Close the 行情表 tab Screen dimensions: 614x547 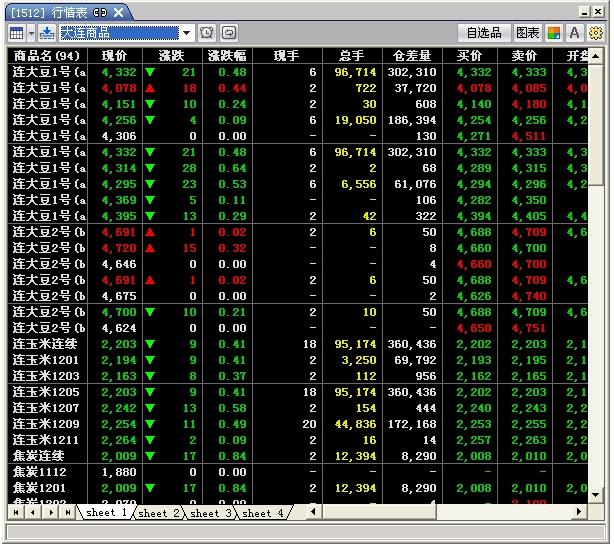[x=118, y=12]
